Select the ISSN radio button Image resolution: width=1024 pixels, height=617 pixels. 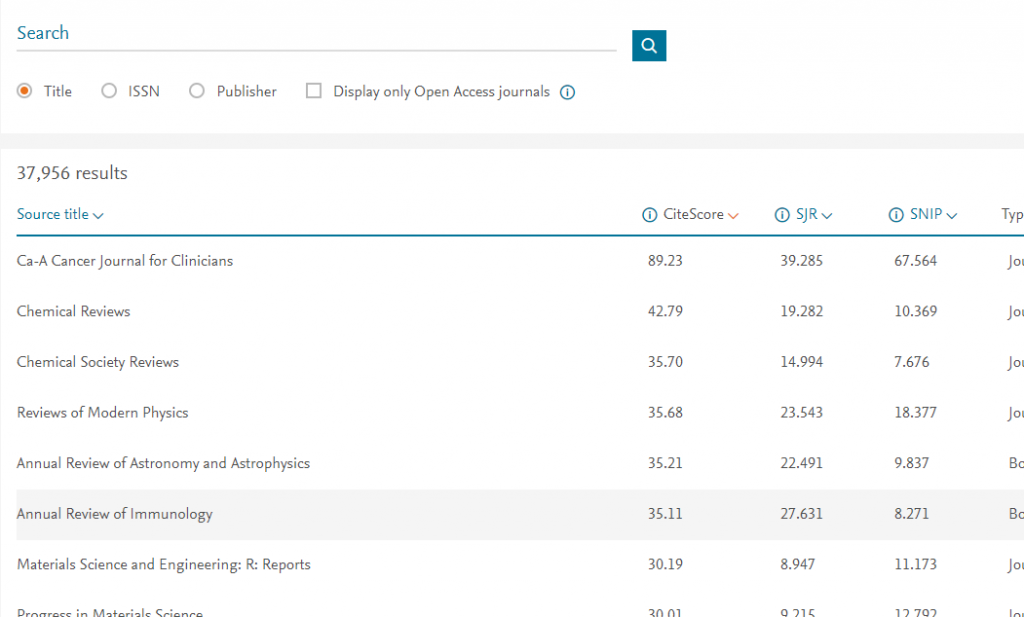[x=109, y=91]
